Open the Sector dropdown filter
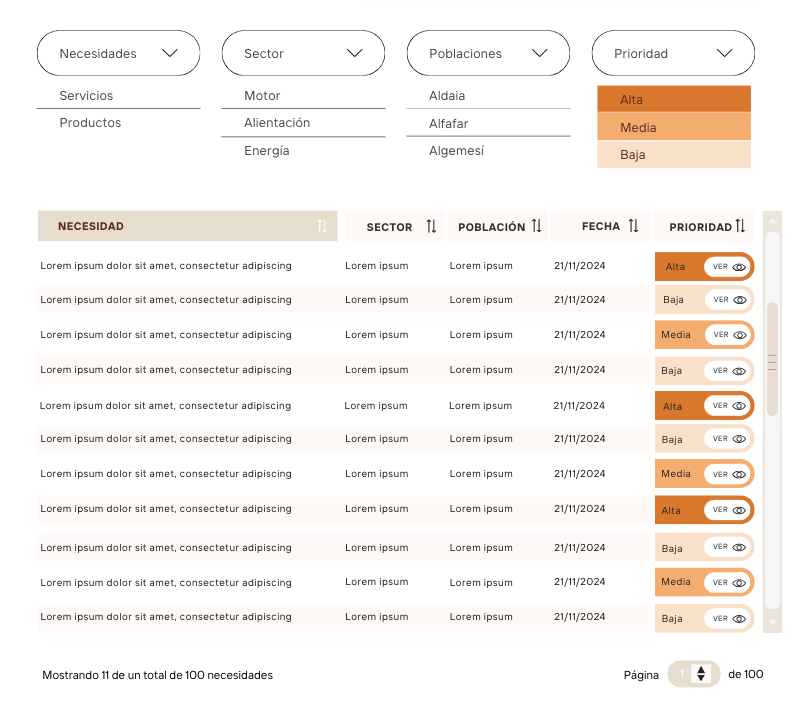 click(303, 53)
